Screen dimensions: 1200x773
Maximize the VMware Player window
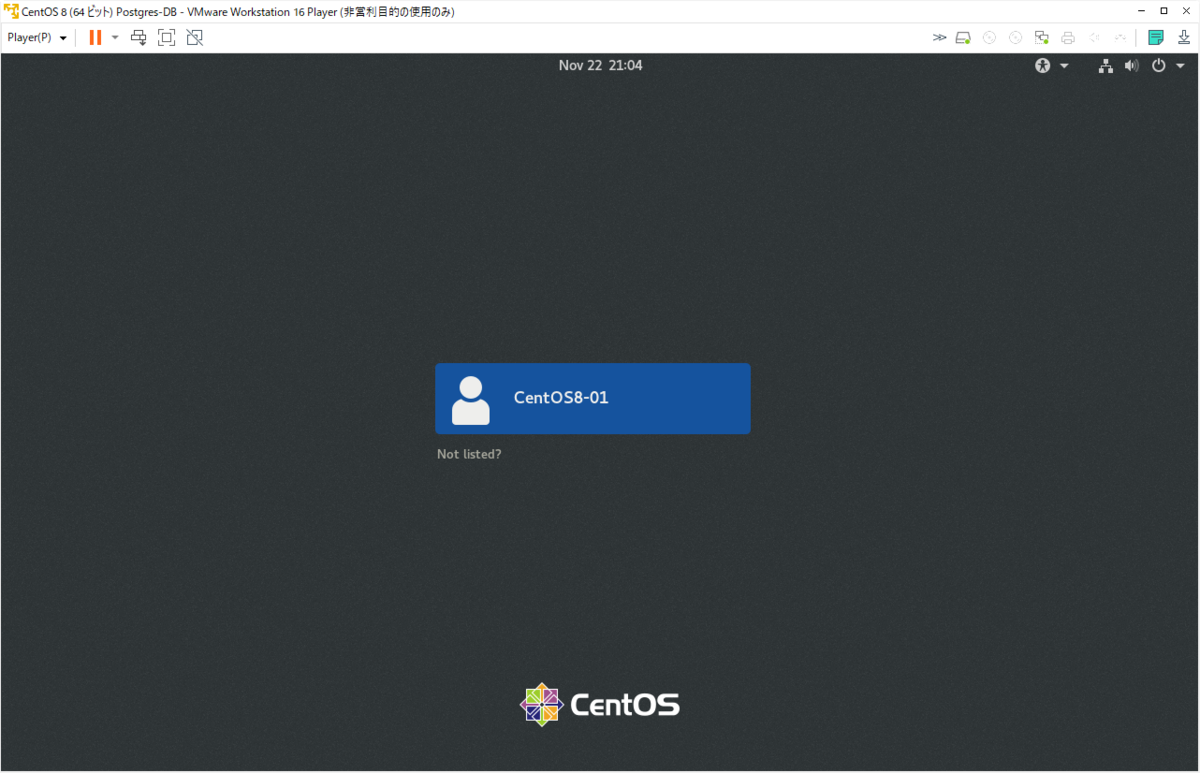click(x=1163, y=10)
